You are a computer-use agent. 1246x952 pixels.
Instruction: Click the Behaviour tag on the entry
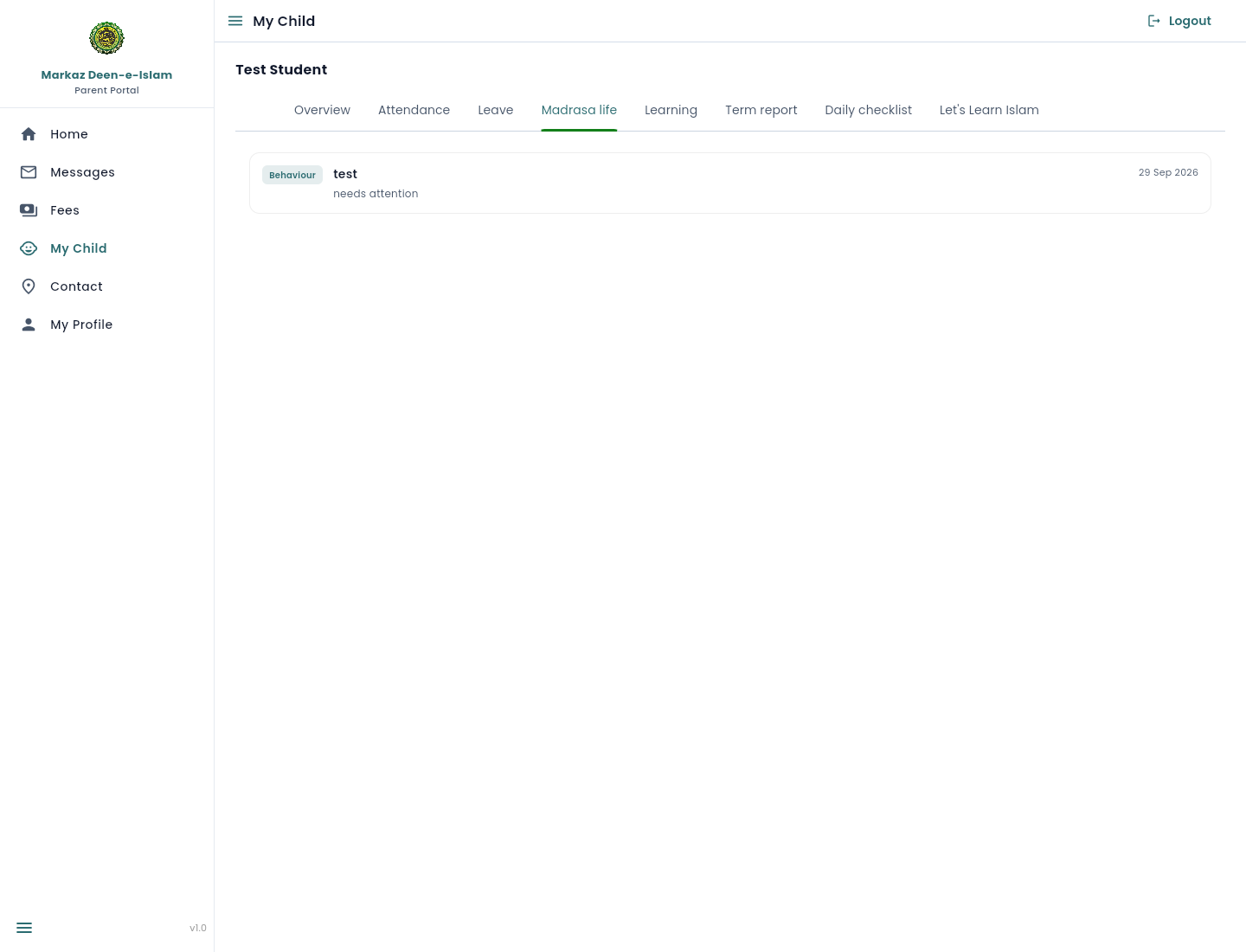[x=292, y=175]
